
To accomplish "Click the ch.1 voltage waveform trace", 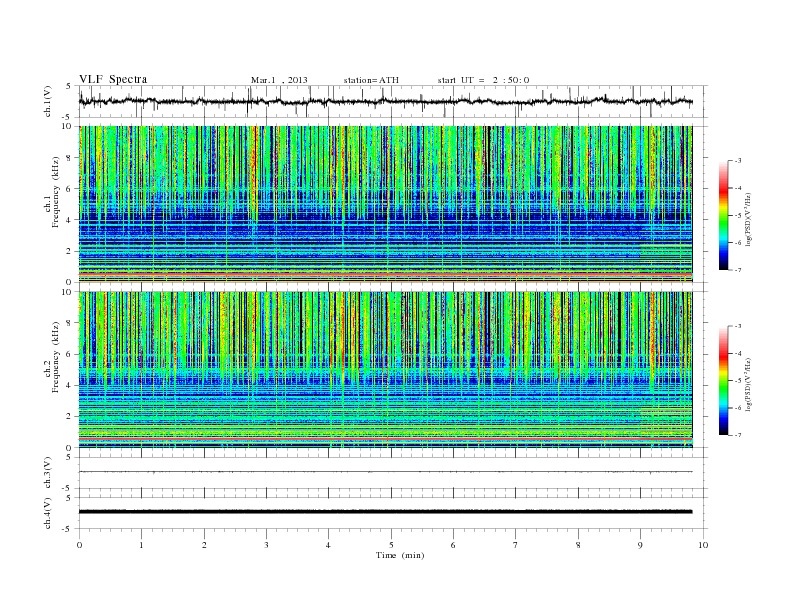I will pyautogui.click(x=385, y=101).
